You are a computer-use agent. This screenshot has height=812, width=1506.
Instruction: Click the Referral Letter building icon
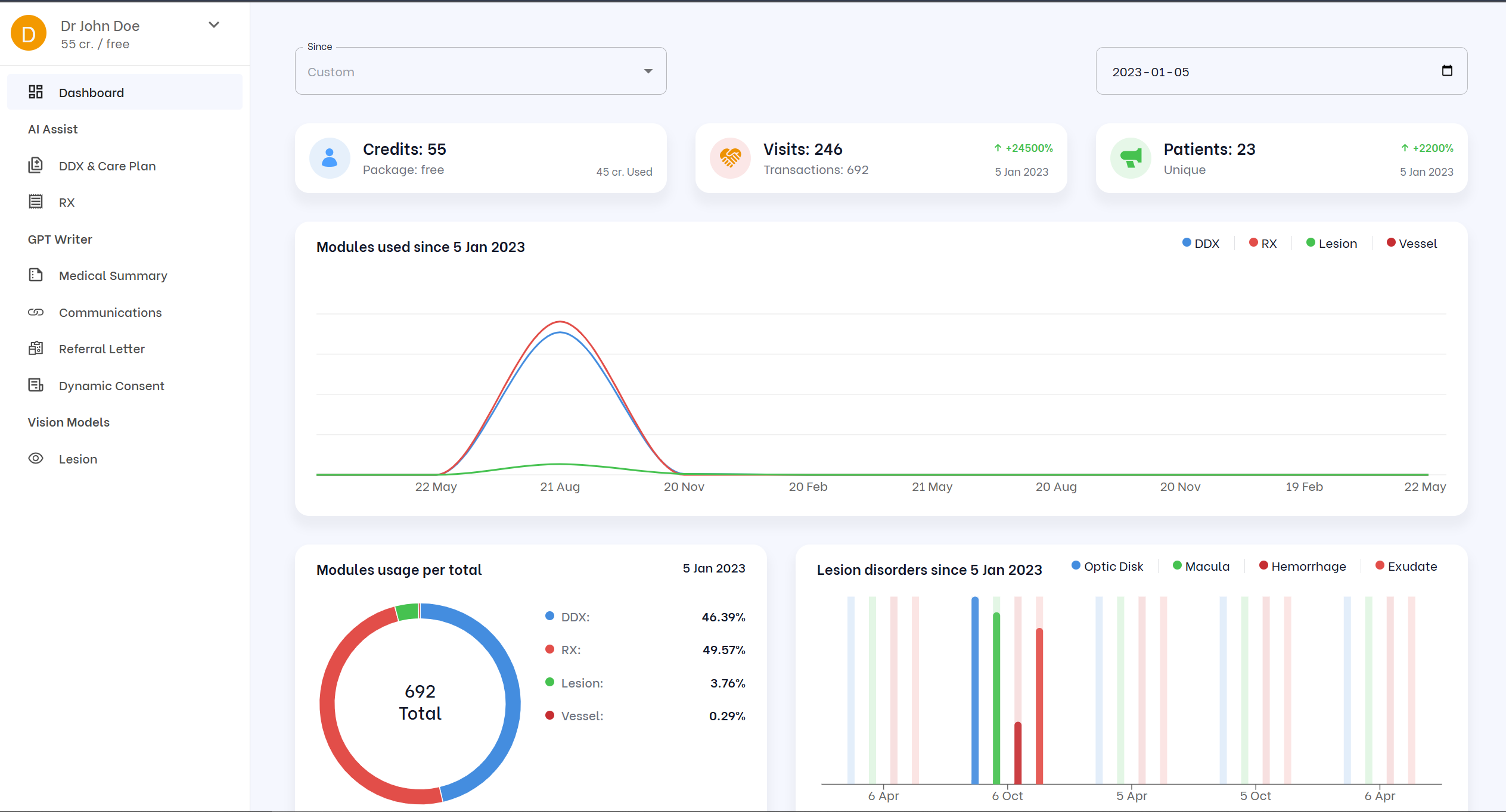pyautogui.click(x=36, y=349)
